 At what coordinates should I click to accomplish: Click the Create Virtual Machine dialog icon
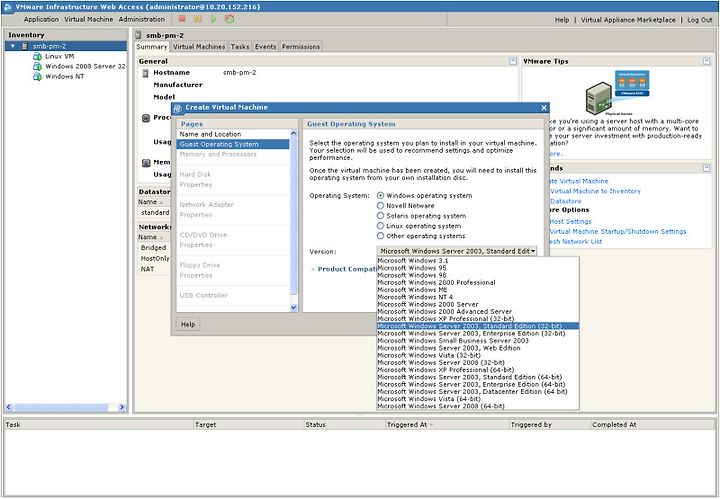point(178,108)
